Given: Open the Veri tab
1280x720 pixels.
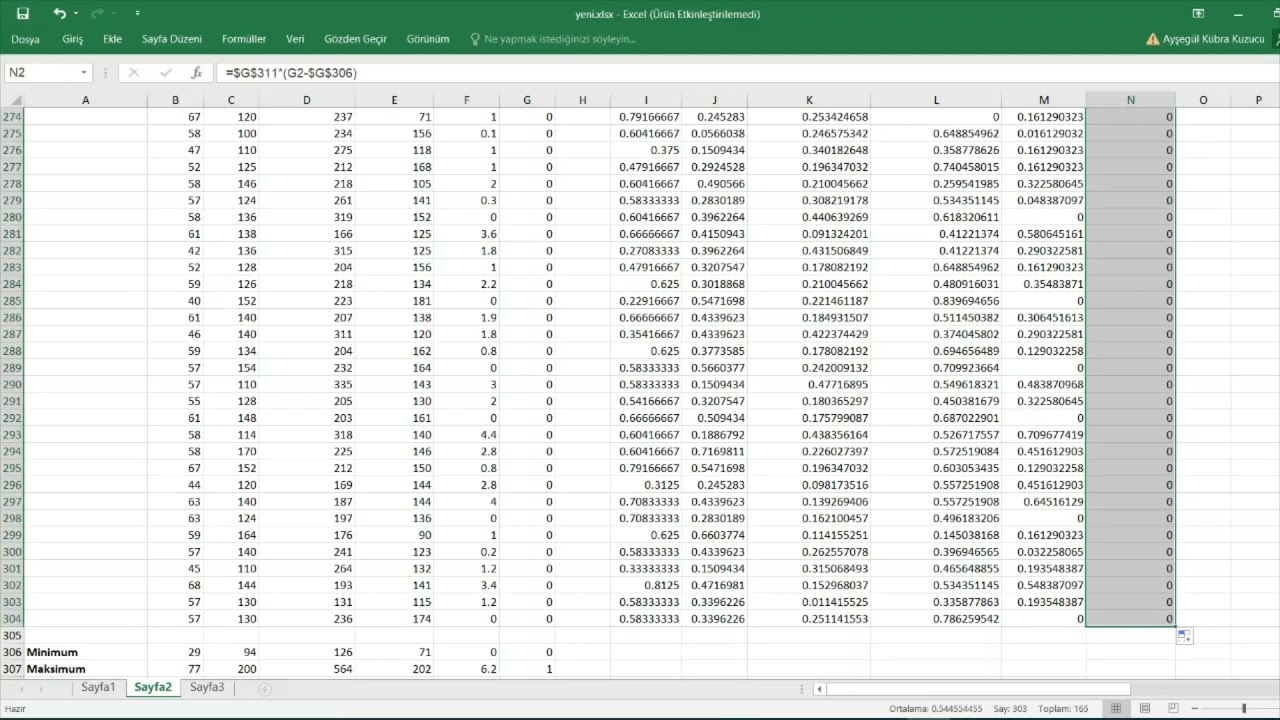Looking at the screenshot, I should 295,39.
